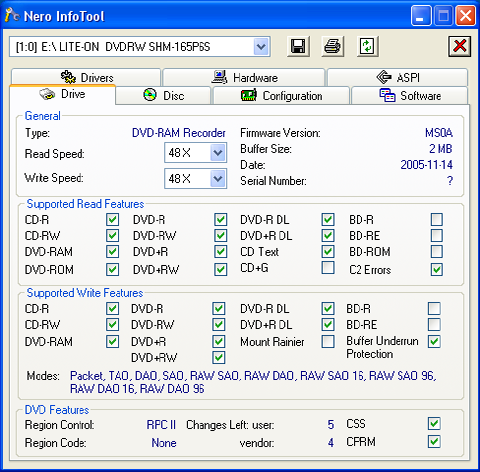Switch to the Drivers tab
Viewport: 480px width, 472px height.
coord(86,77)
